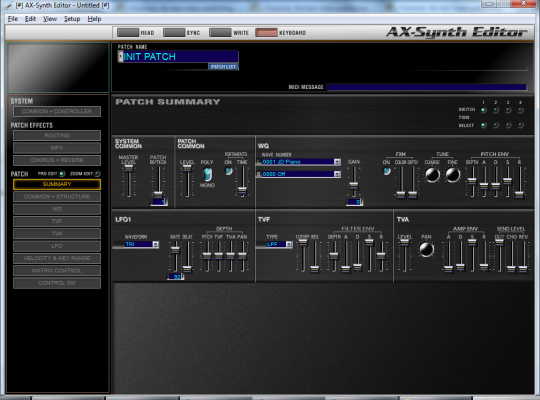Open the Matrix Control page
This screenshot has width=540, height=400.
57,271
